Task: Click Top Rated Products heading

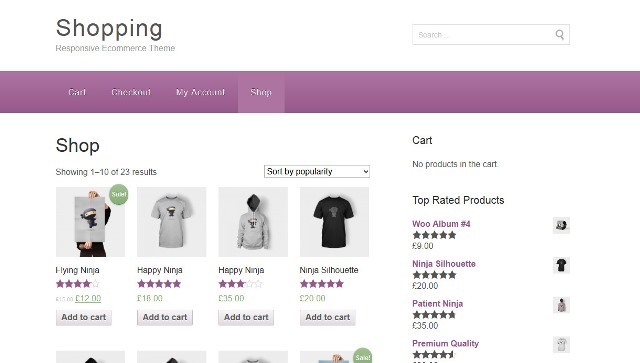Action: pyautogui.click(x=458, y=200)
